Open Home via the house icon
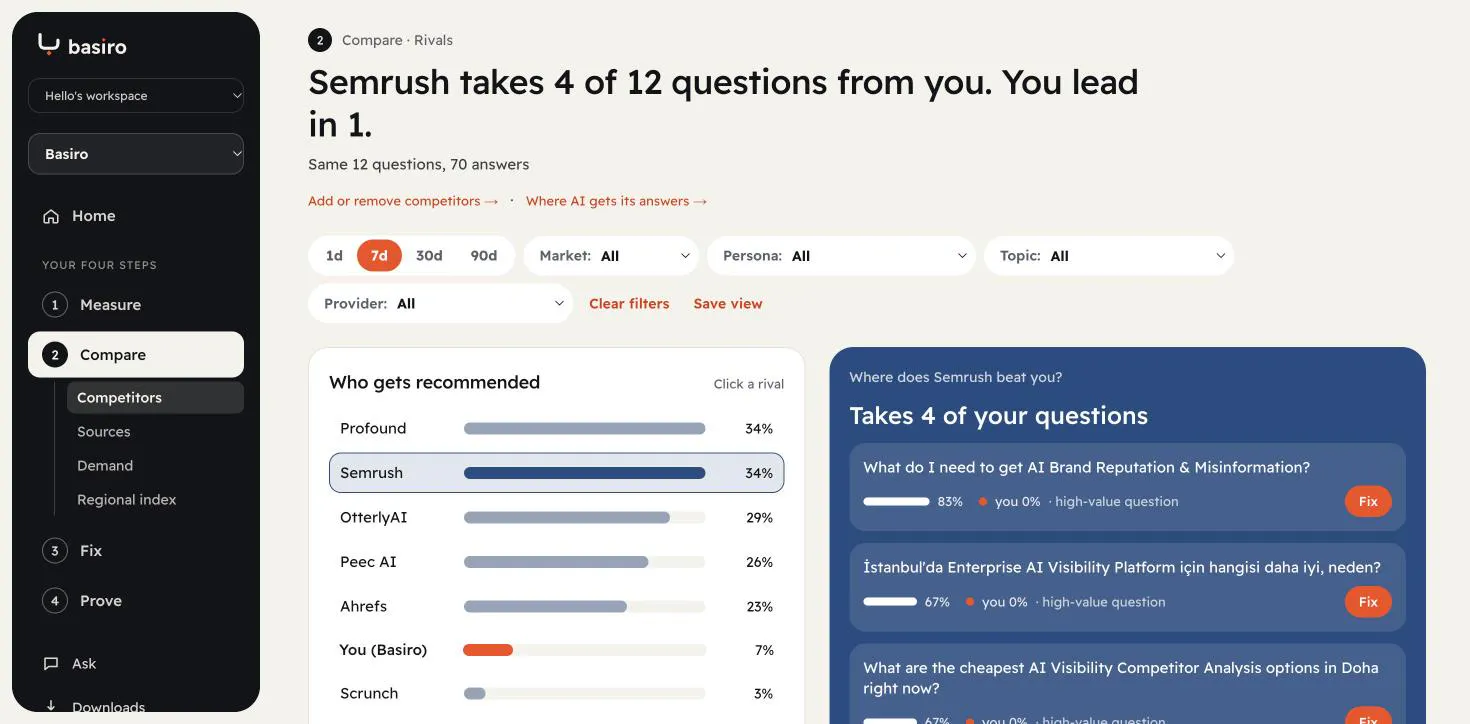The height and width of the screenshot is (724, 1470). pyautogui.click(x=51, y=216)
